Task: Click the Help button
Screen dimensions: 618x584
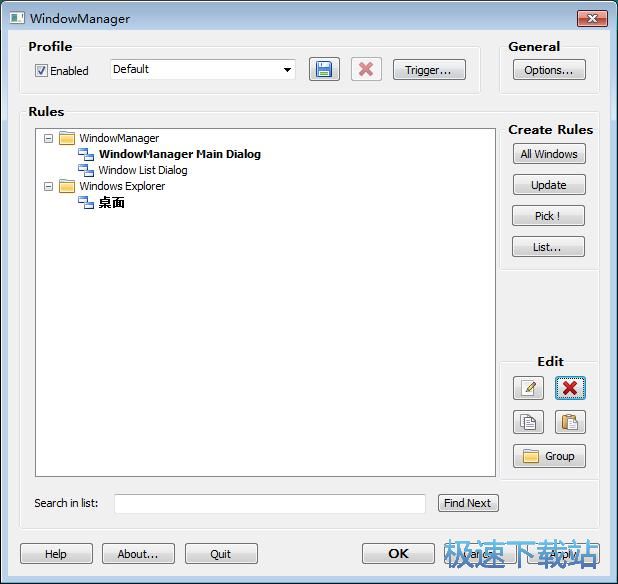Action: pos(56,554)
